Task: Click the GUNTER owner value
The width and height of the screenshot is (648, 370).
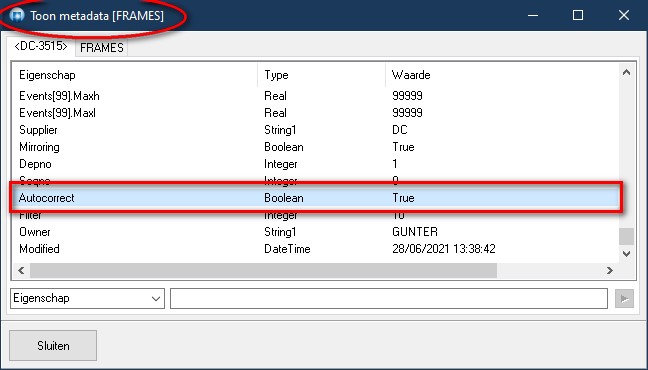Action: tap(415, 232)
